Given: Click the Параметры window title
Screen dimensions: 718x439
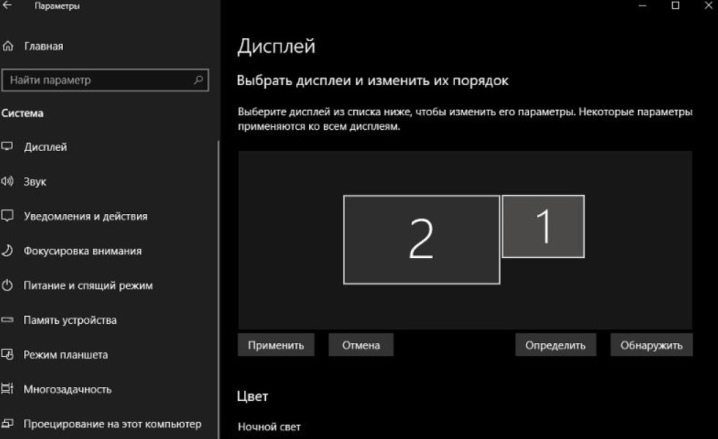Looking at the screenshot, I should 57,6.
